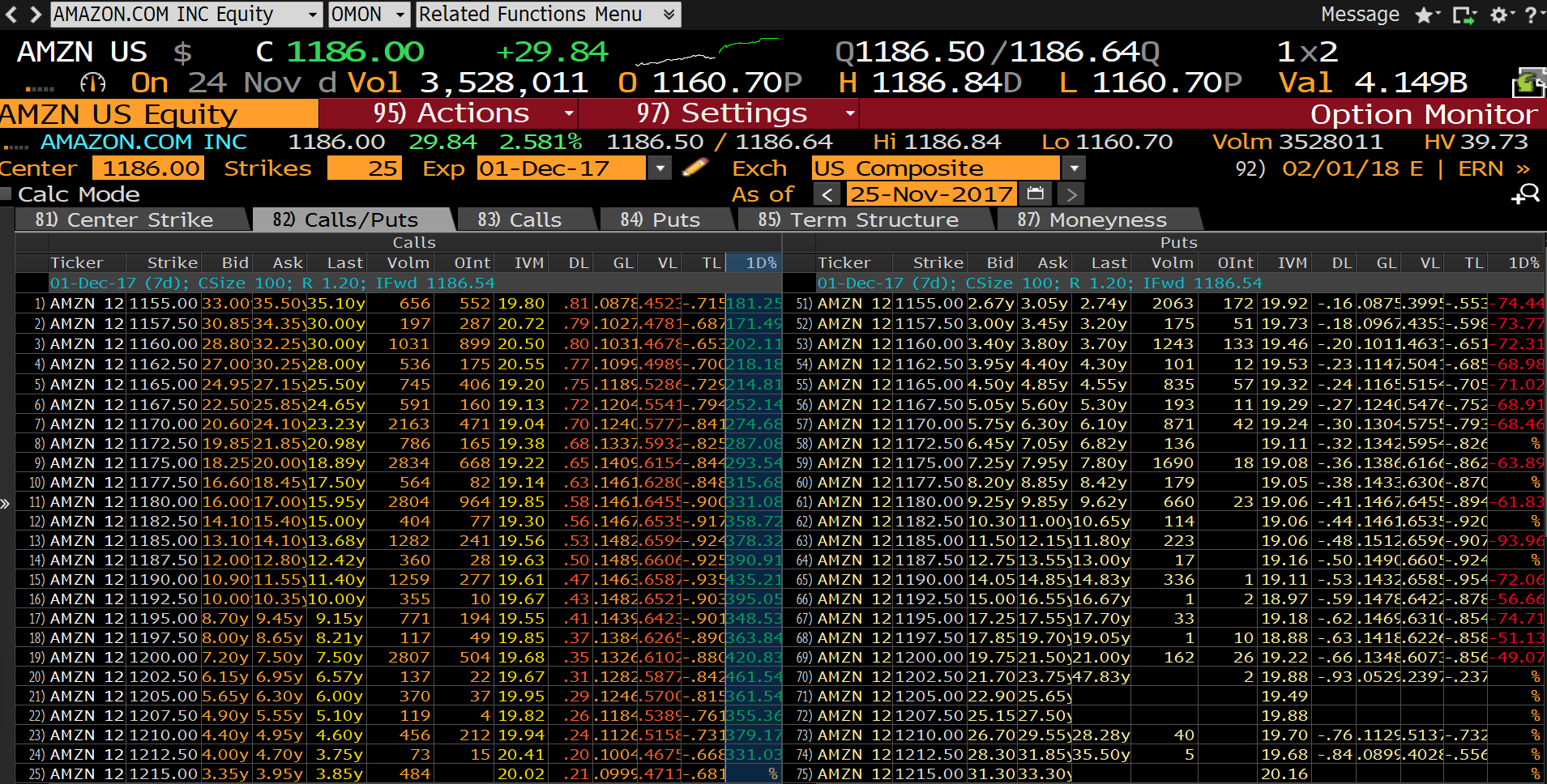
Task: Select put row 51) AMZN 12 1155.00
Action: tap(1165, 304)
